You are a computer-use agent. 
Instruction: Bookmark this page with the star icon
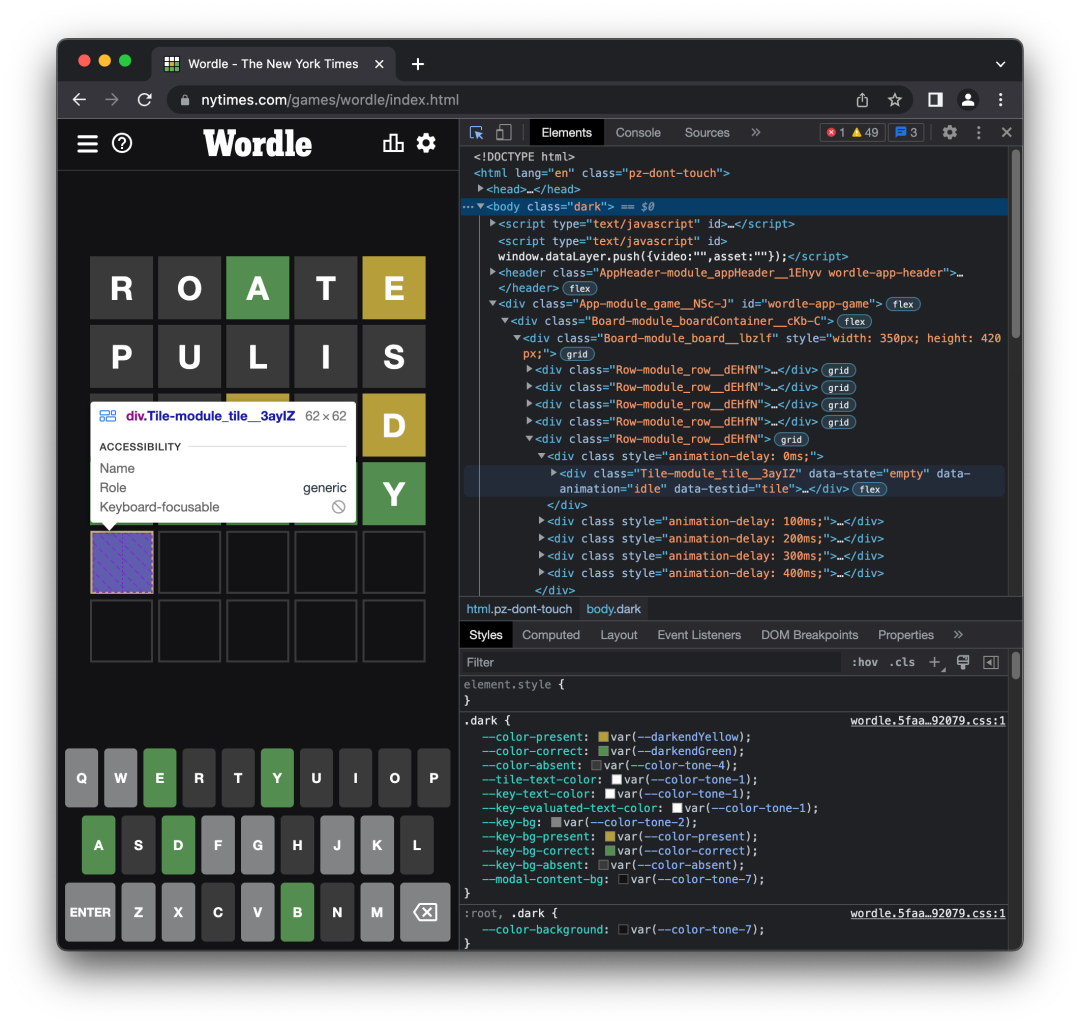895,100
